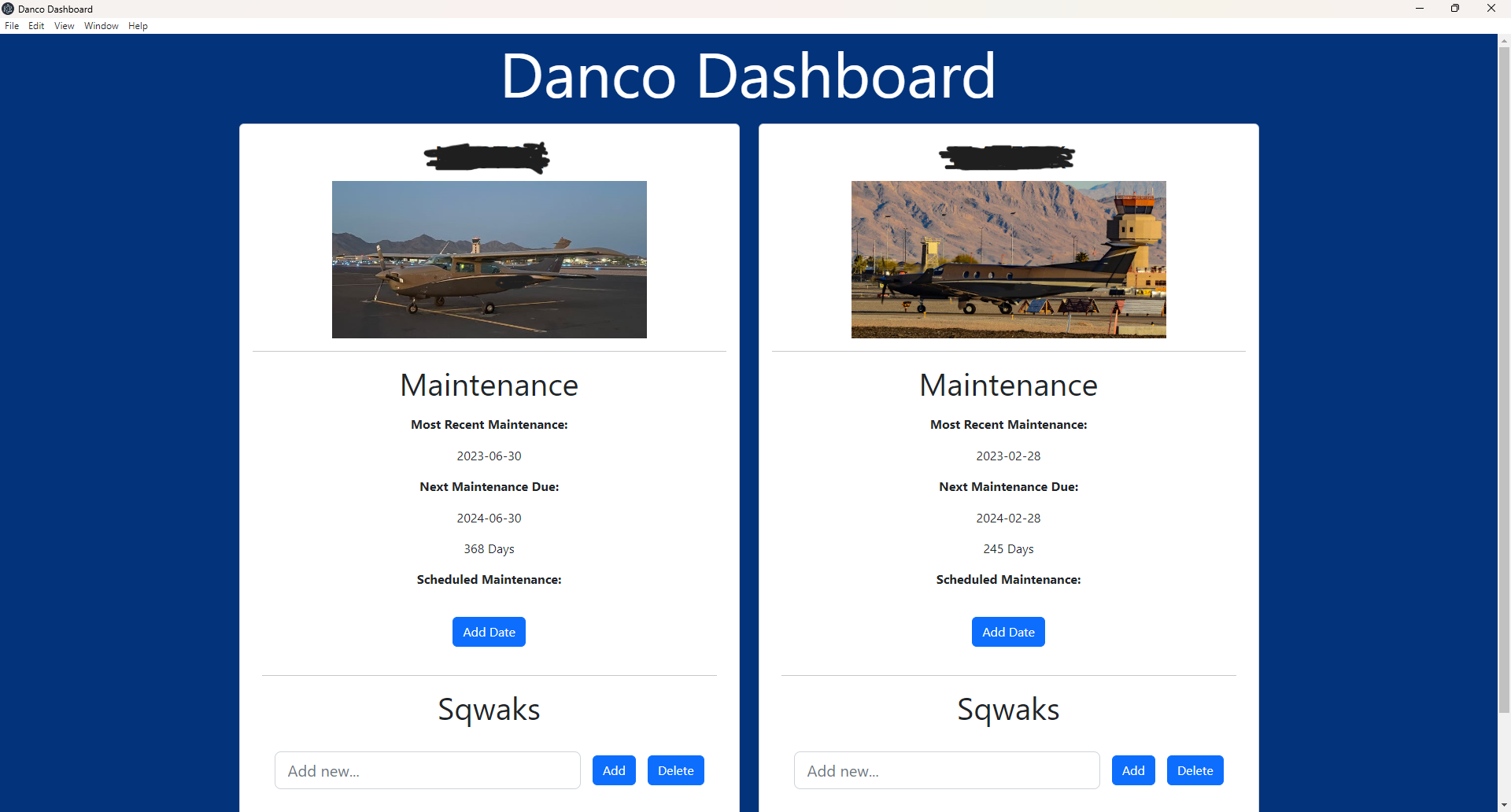
Task: Click Delete squawk button in right card
Action: pos(1195,770)
